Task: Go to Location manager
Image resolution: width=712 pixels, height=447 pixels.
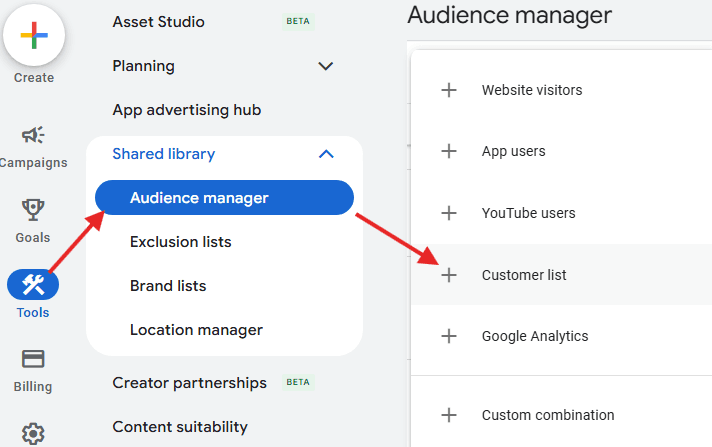Action: pyautogui.click(x=196, y=330)
